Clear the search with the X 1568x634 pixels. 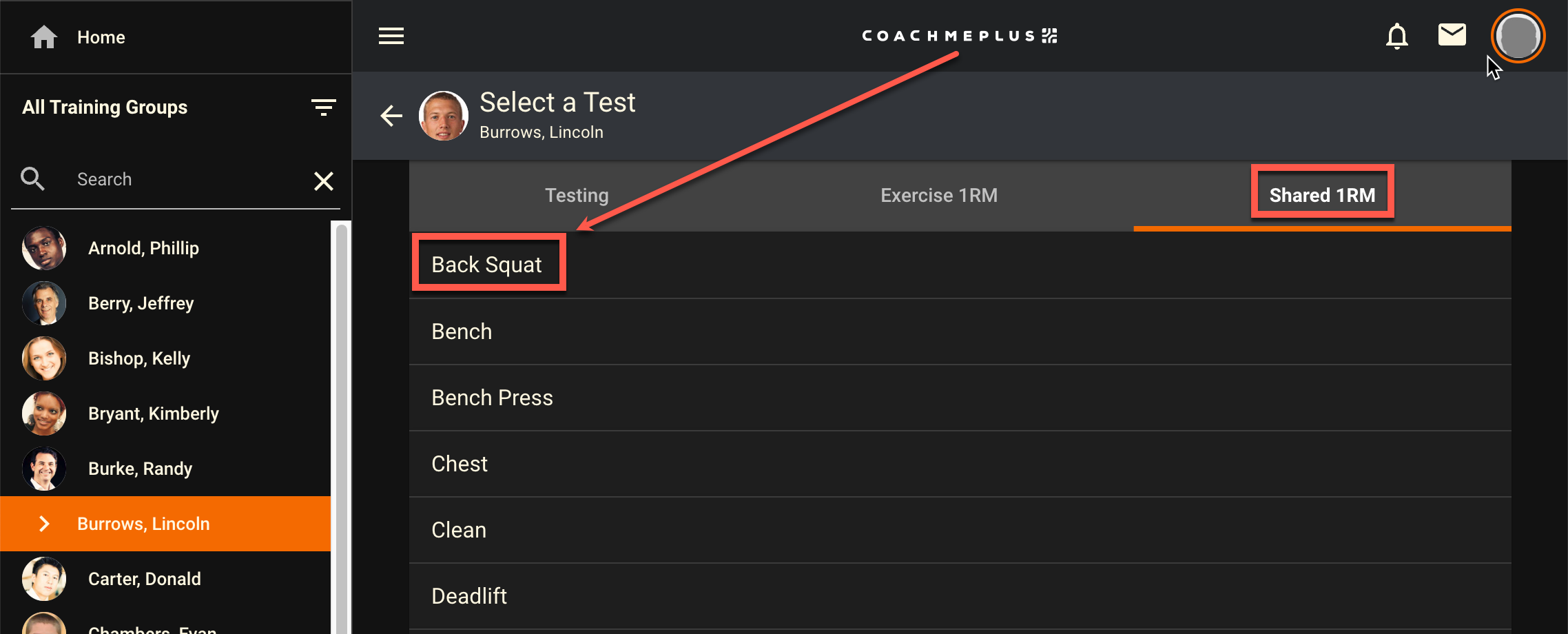323,181
